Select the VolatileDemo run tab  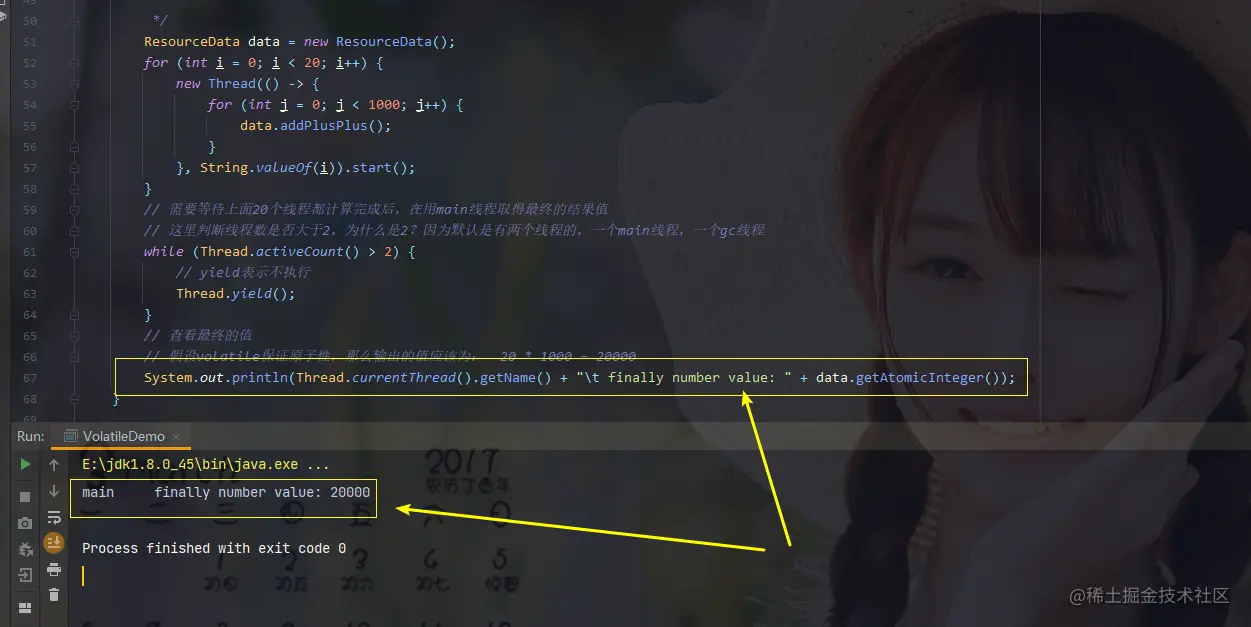123,436
